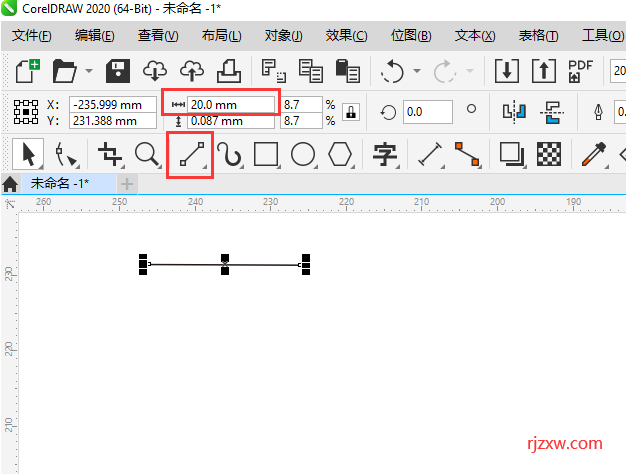
Task: Select the Transparency checkerboard tool
Action: 549,154
